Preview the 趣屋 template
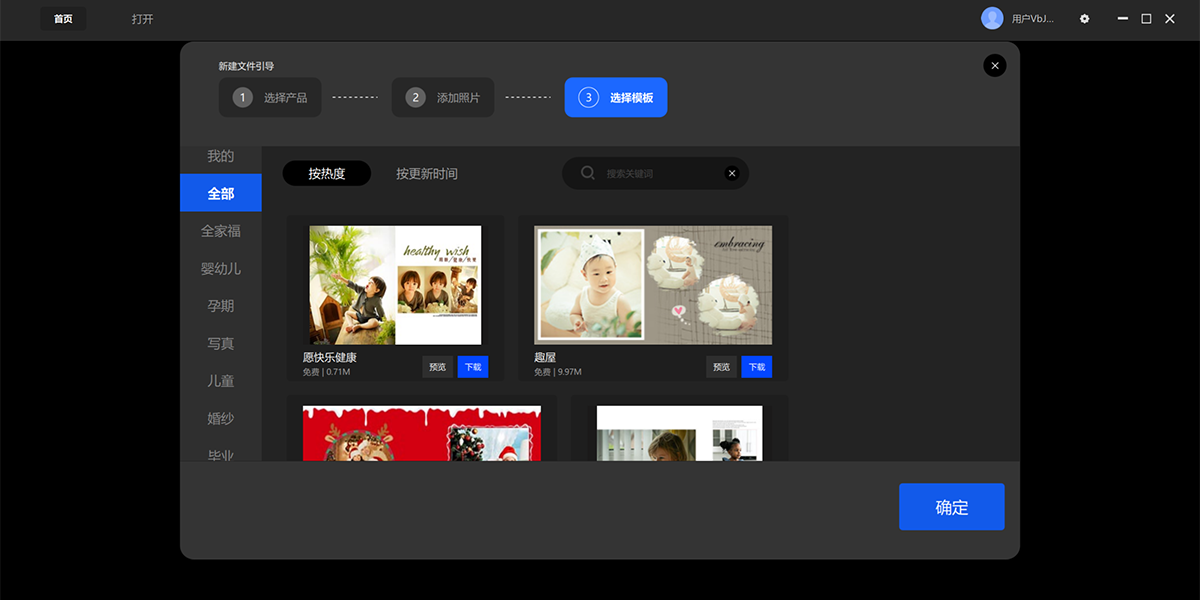This screenshot has height=600, width=1200. coord(721,367)
